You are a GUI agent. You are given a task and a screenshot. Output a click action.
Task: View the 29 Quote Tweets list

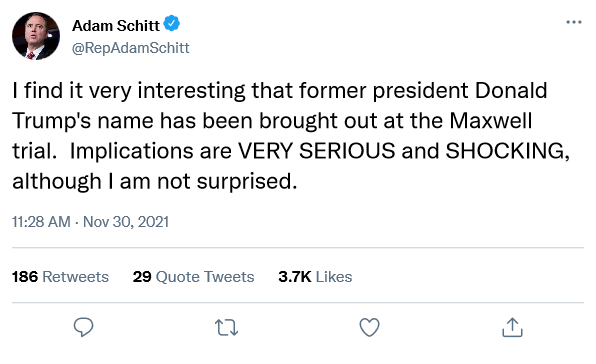click(x=193, y=277)
